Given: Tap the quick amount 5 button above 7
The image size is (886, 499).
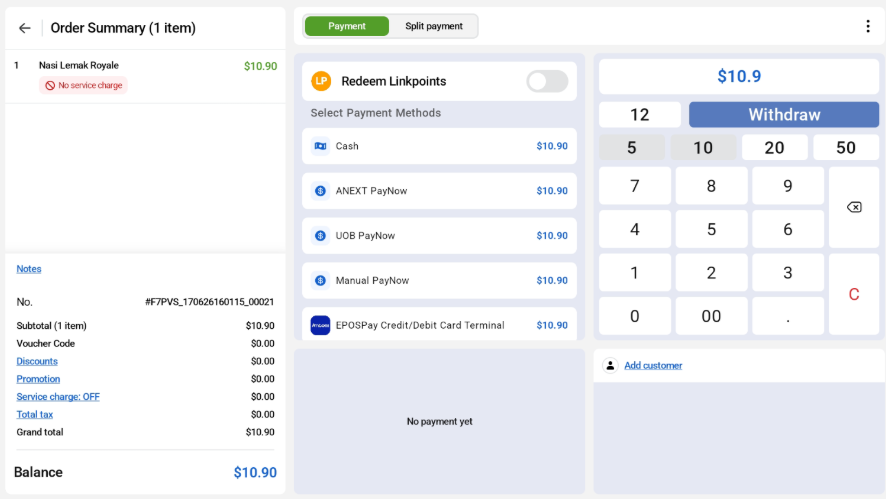Looking at the screenshot, I should click(632, 147).
